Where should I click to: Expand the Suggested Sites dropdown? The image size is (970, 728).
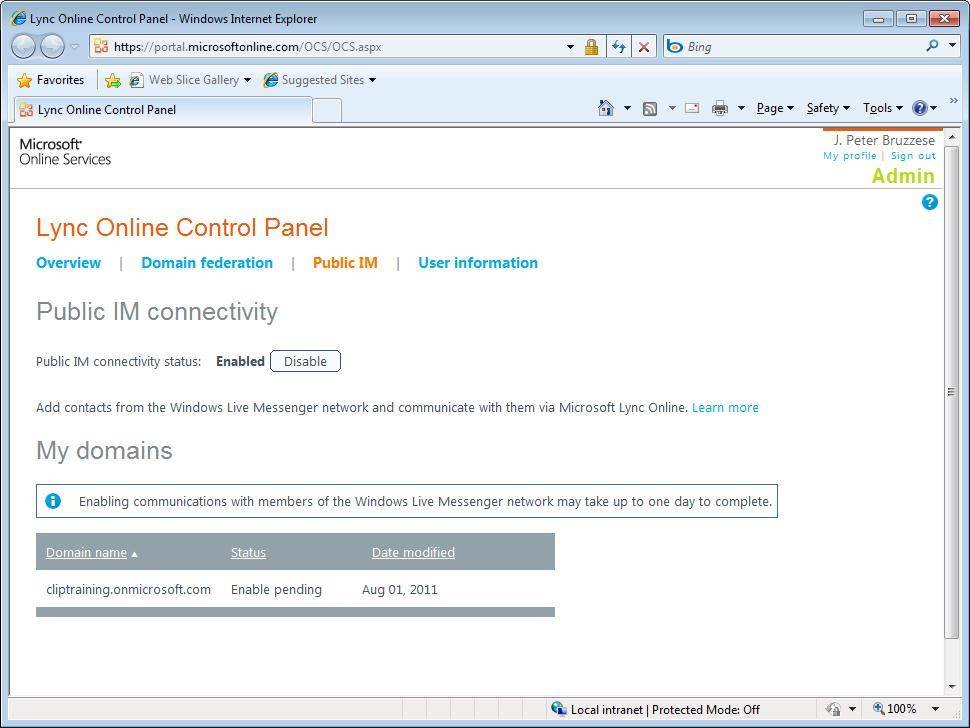coord(372,80)
